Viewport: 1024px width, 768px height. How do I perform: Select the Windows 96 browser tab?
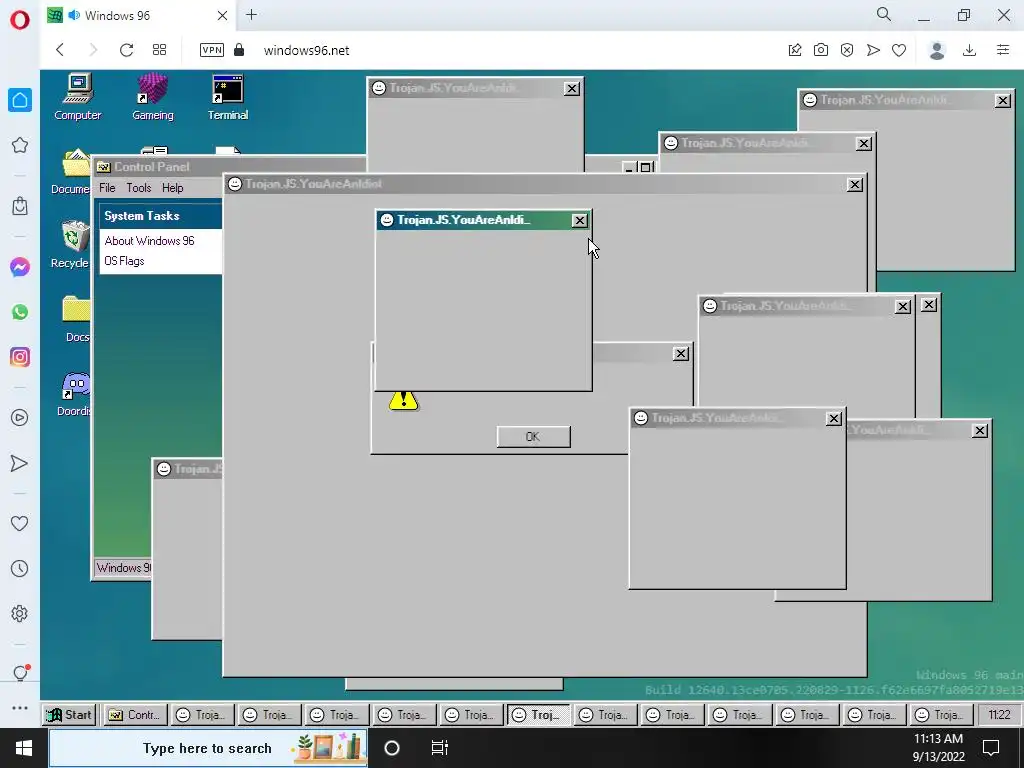[x=137, y=16]
